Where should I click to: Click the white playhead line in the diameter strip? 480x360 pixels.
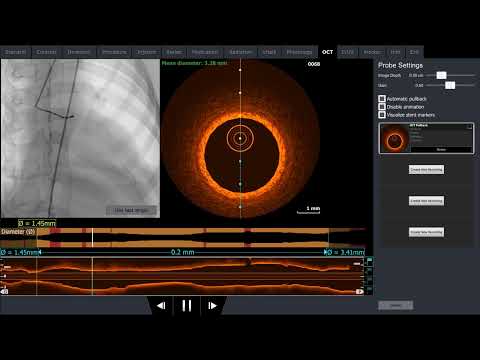(x=92, y=237)
